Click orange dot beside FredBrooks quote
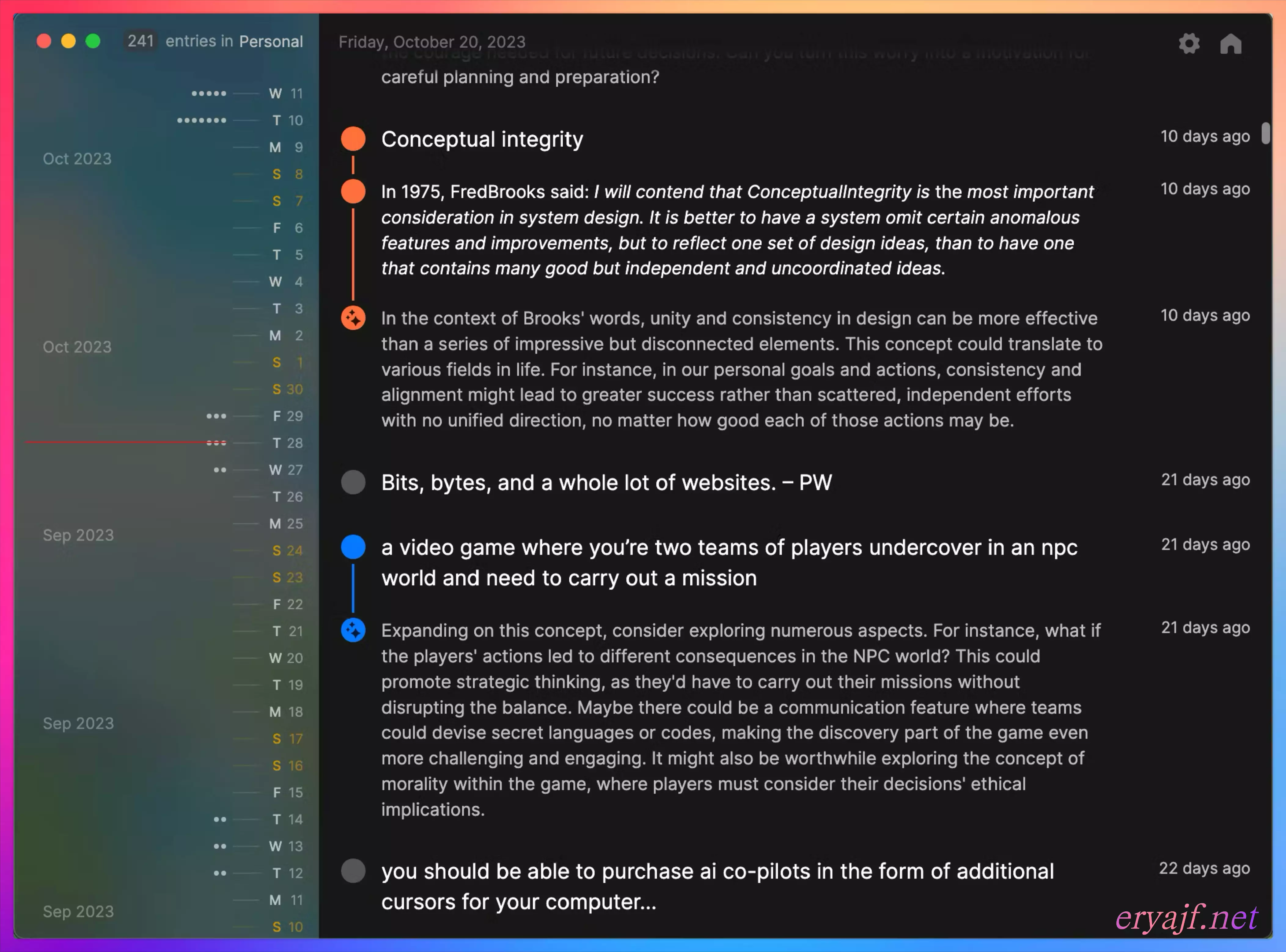The image size is (1286, 952). [x=353, y=191]
